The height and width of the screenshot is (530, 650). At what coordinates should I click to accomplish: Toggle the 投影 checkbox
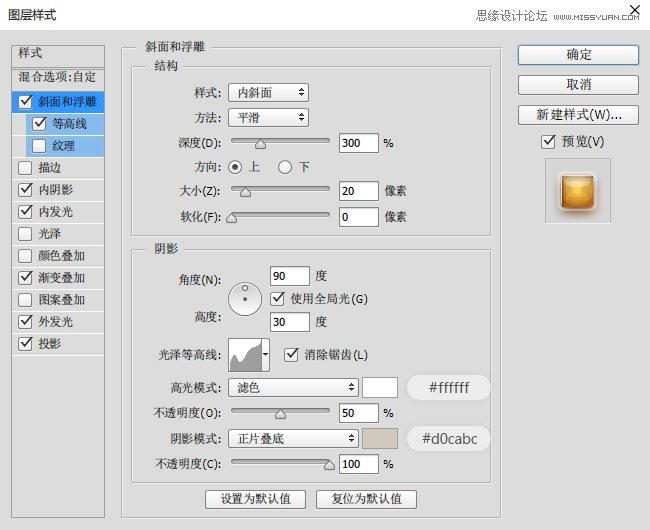tap(25, 344)
